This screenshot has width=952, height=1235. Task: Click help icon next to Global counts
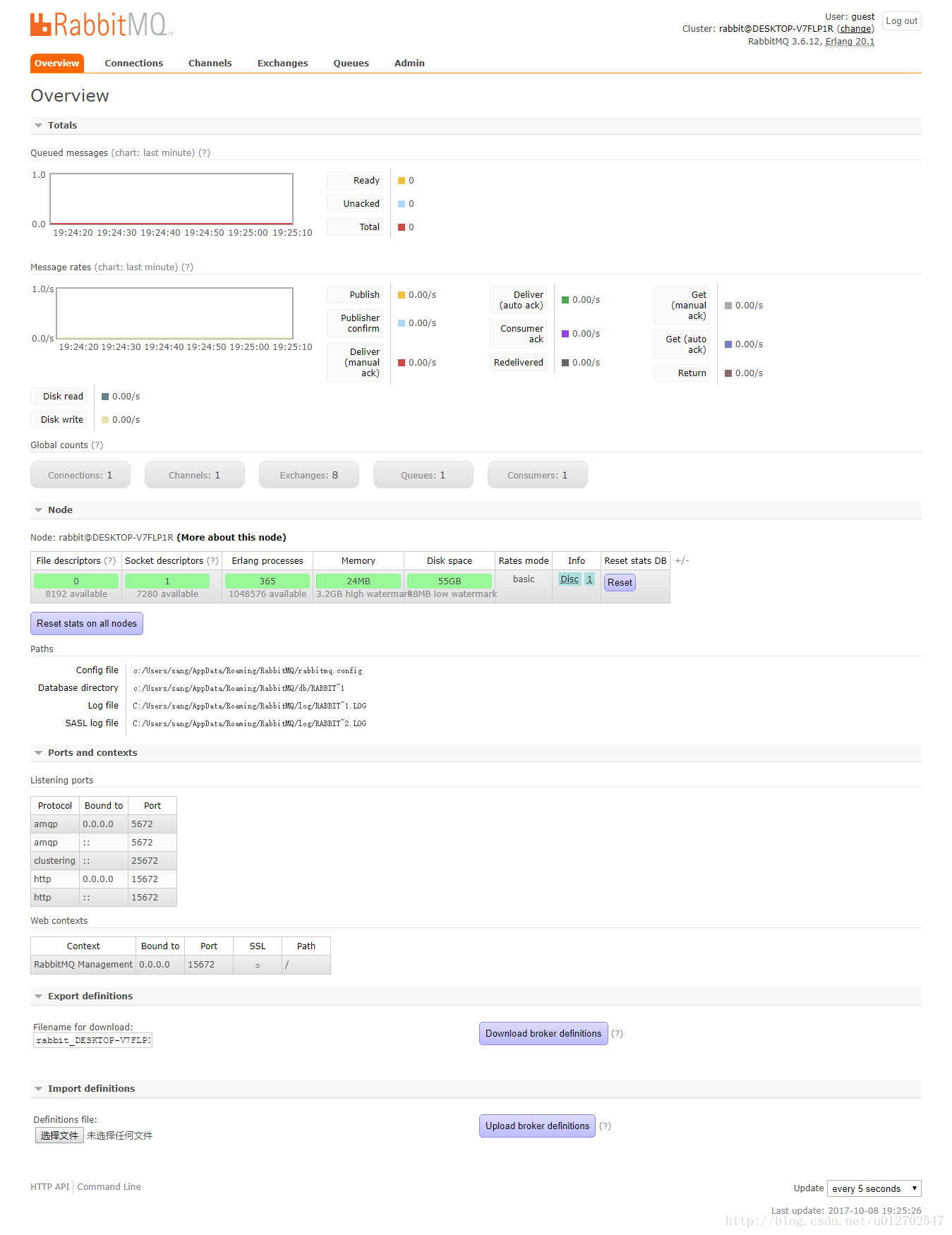pos(97,445)
